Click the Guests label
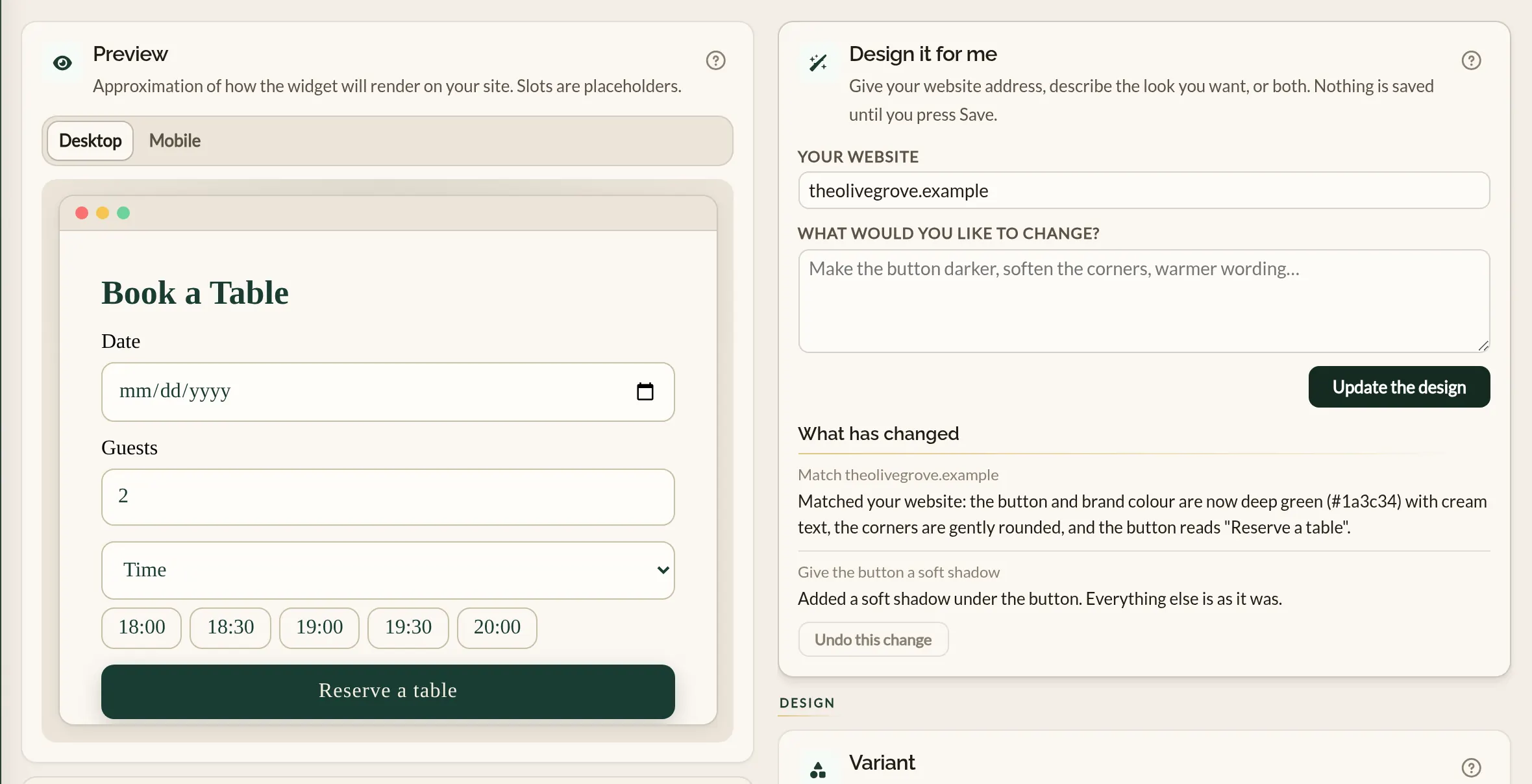The height and width of the screenshot is (784, 1532). click(x=129, y=448)
